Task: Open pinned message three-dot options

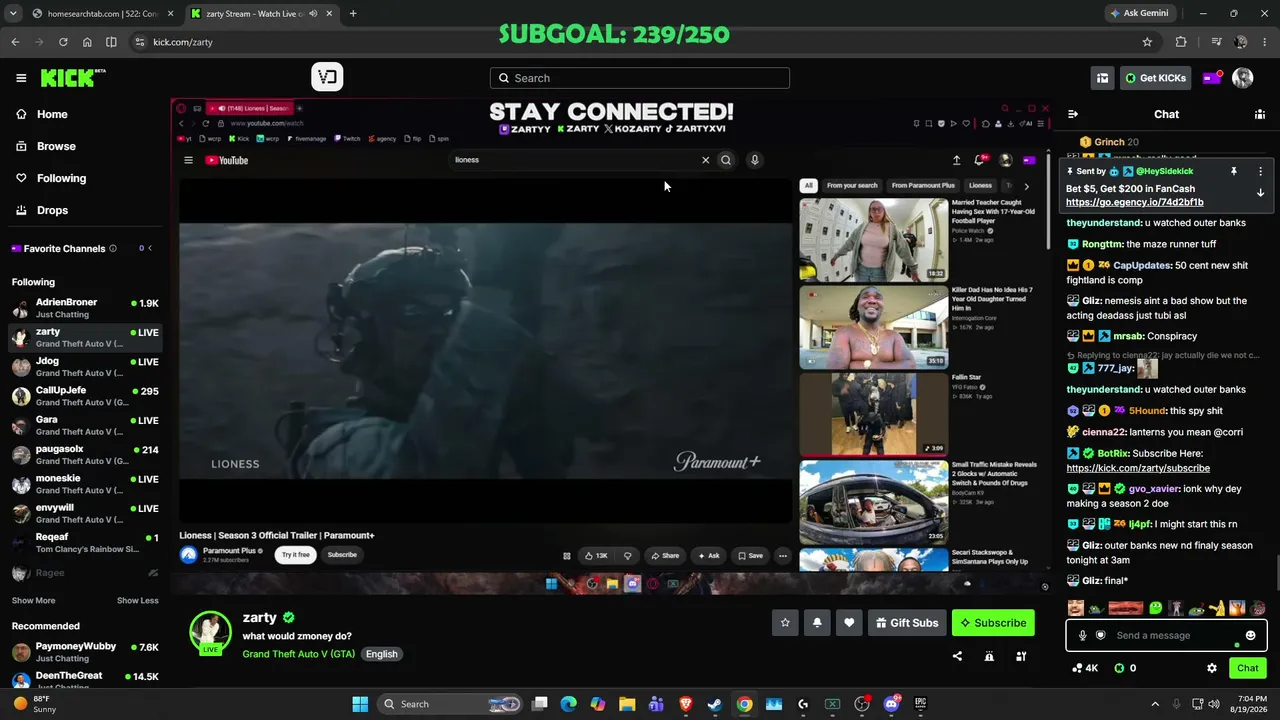Action: pos(1260,171)
